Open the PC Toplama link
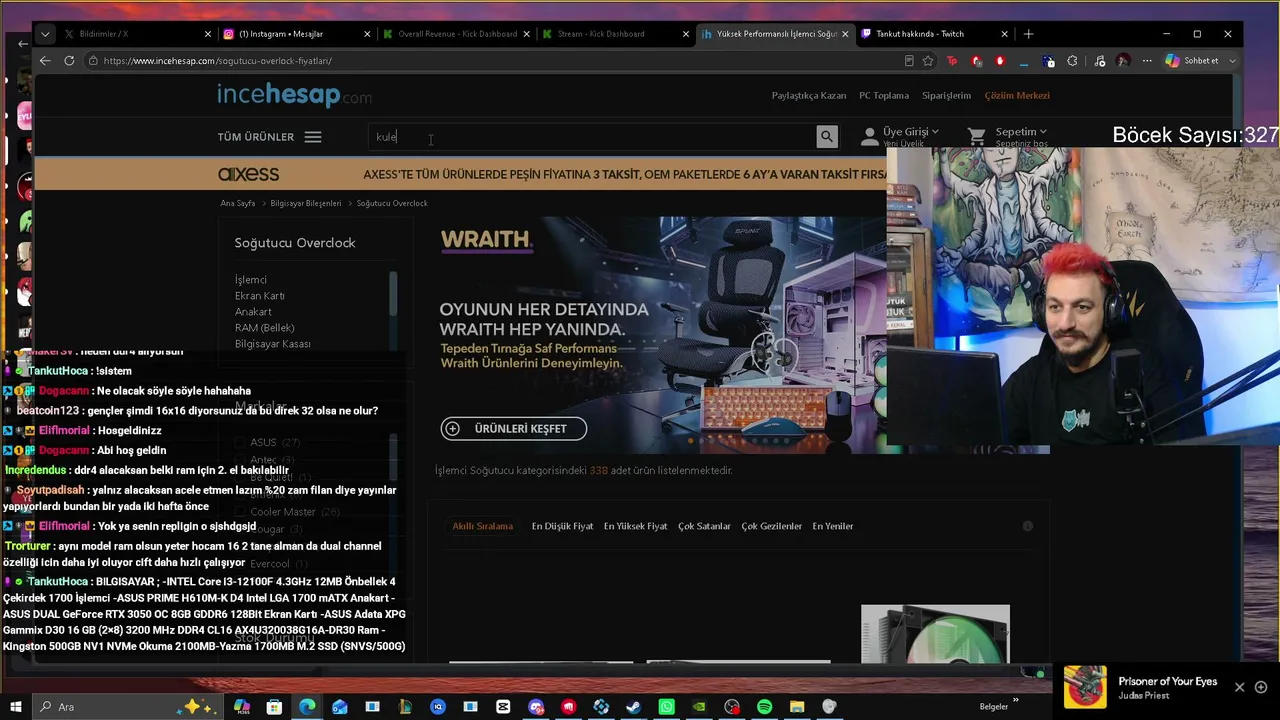The width and height of the screenshot is (1280, 720). click(x=884, y=96)
